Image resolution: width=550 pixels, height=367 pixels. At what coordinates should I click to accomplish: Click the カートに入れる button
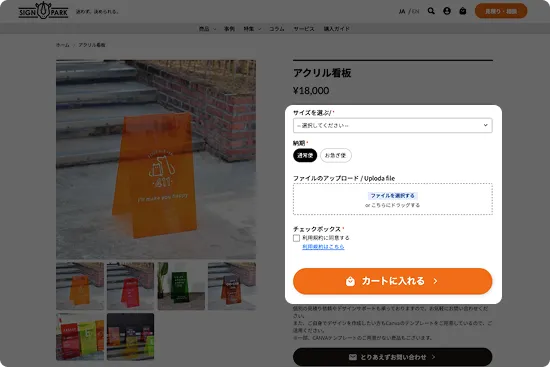(393, 281)
